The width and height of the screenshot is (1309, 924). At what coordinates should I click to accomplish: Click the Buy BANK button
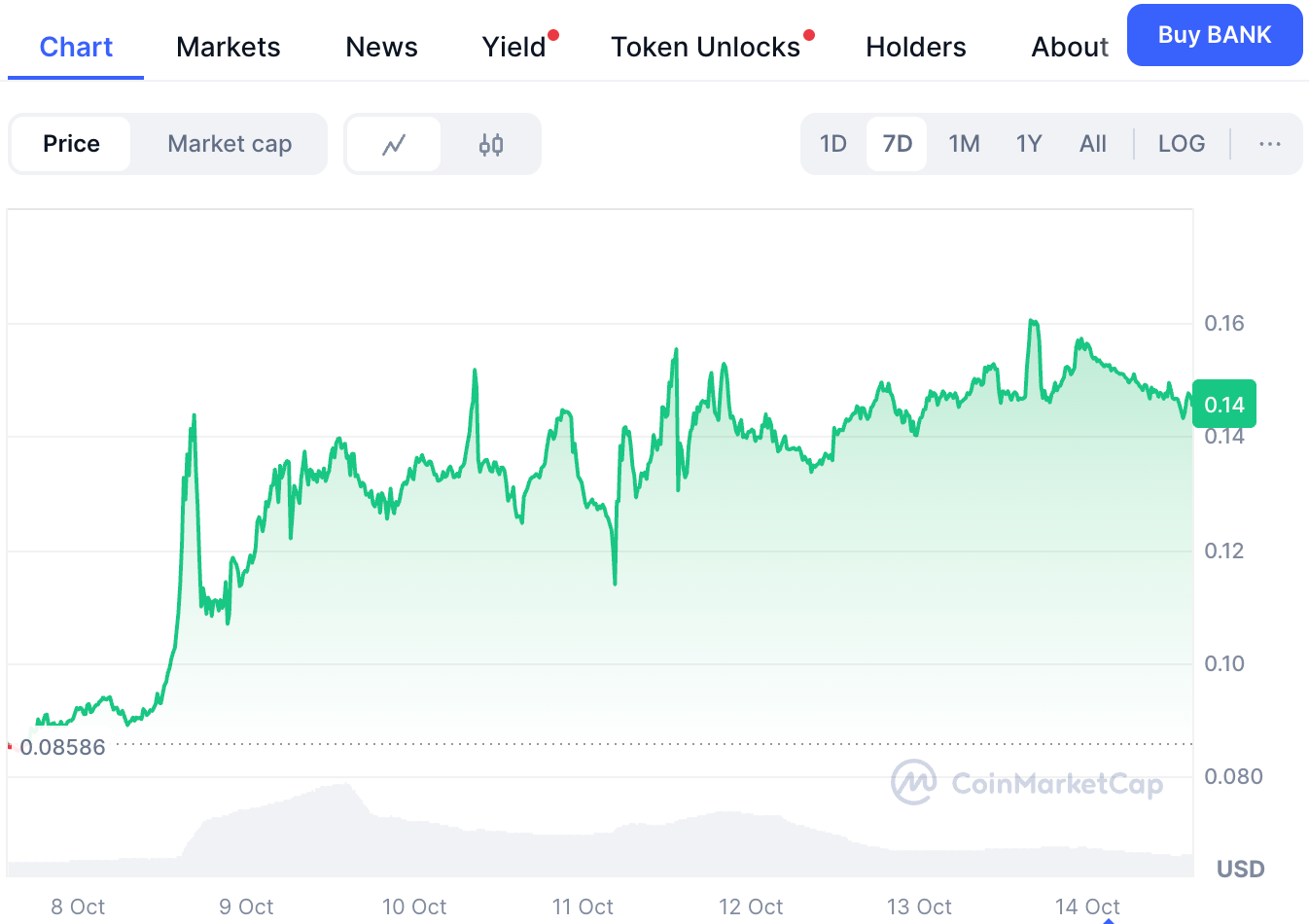coord(1214,35)
